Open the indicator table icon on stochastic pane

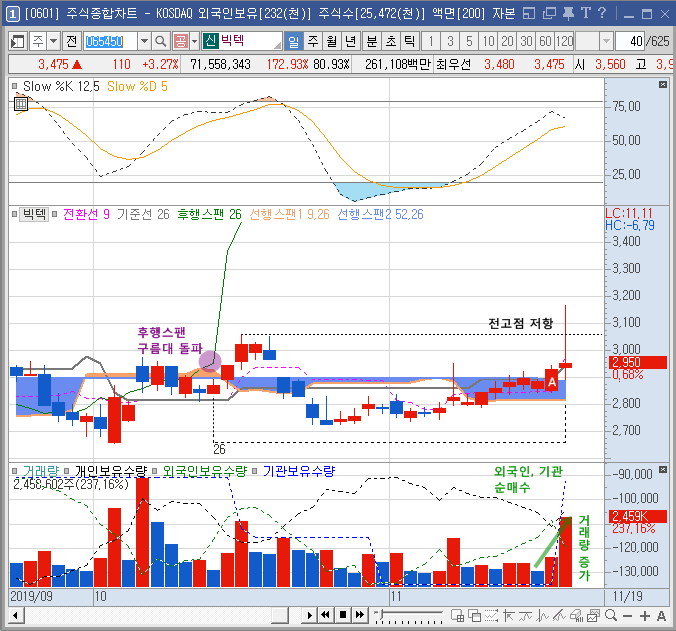click(x=20, y=103)
